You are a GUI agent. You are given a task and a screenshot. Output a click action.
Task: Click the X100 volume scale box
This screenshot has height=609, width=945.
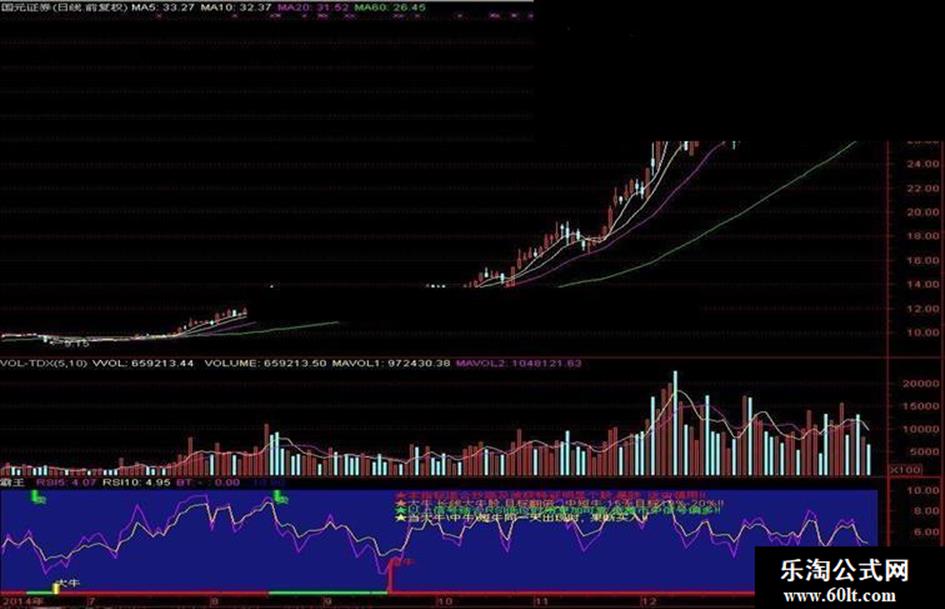(x=906, y=469)
